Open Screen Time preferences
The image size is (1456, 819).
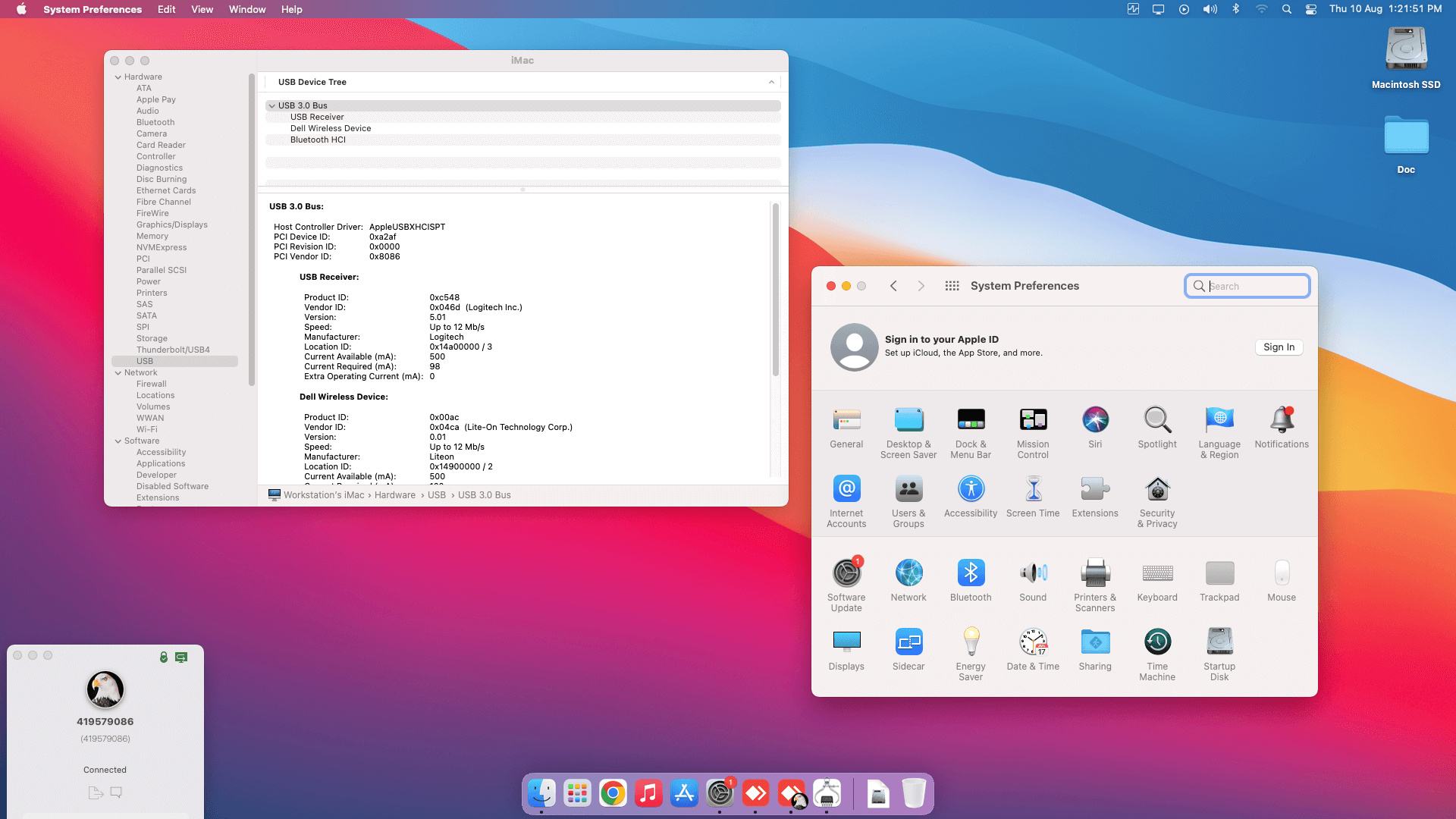point(1033,497)
